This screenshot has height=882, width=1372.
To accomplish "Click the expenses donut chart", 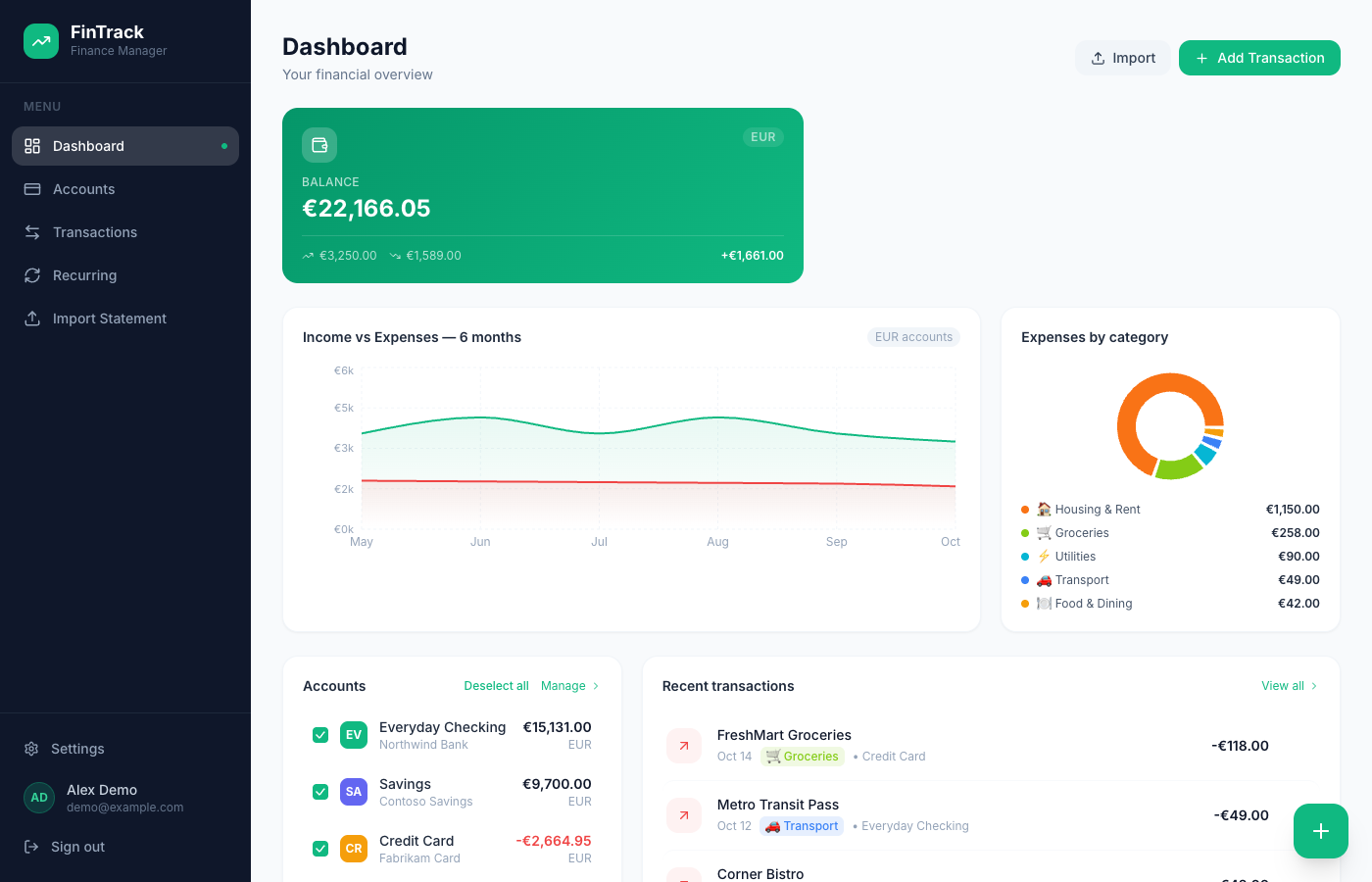I will coord(1170,426).
